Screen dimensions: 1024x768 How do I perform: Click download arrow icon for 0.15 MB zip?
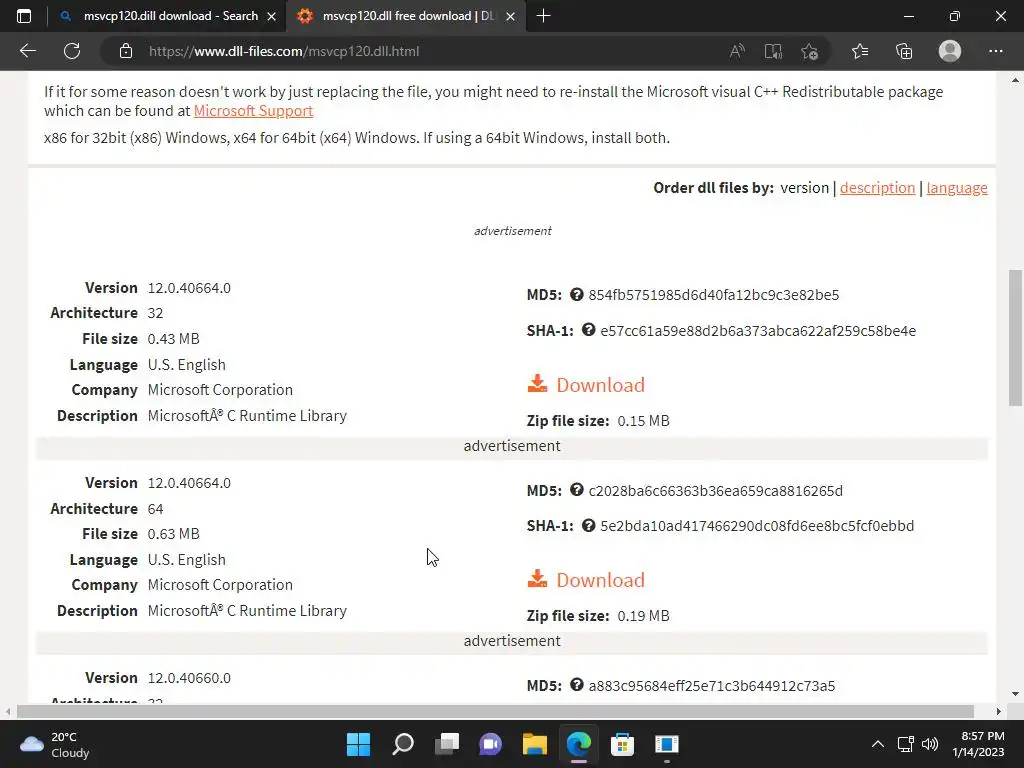point(537,383)
